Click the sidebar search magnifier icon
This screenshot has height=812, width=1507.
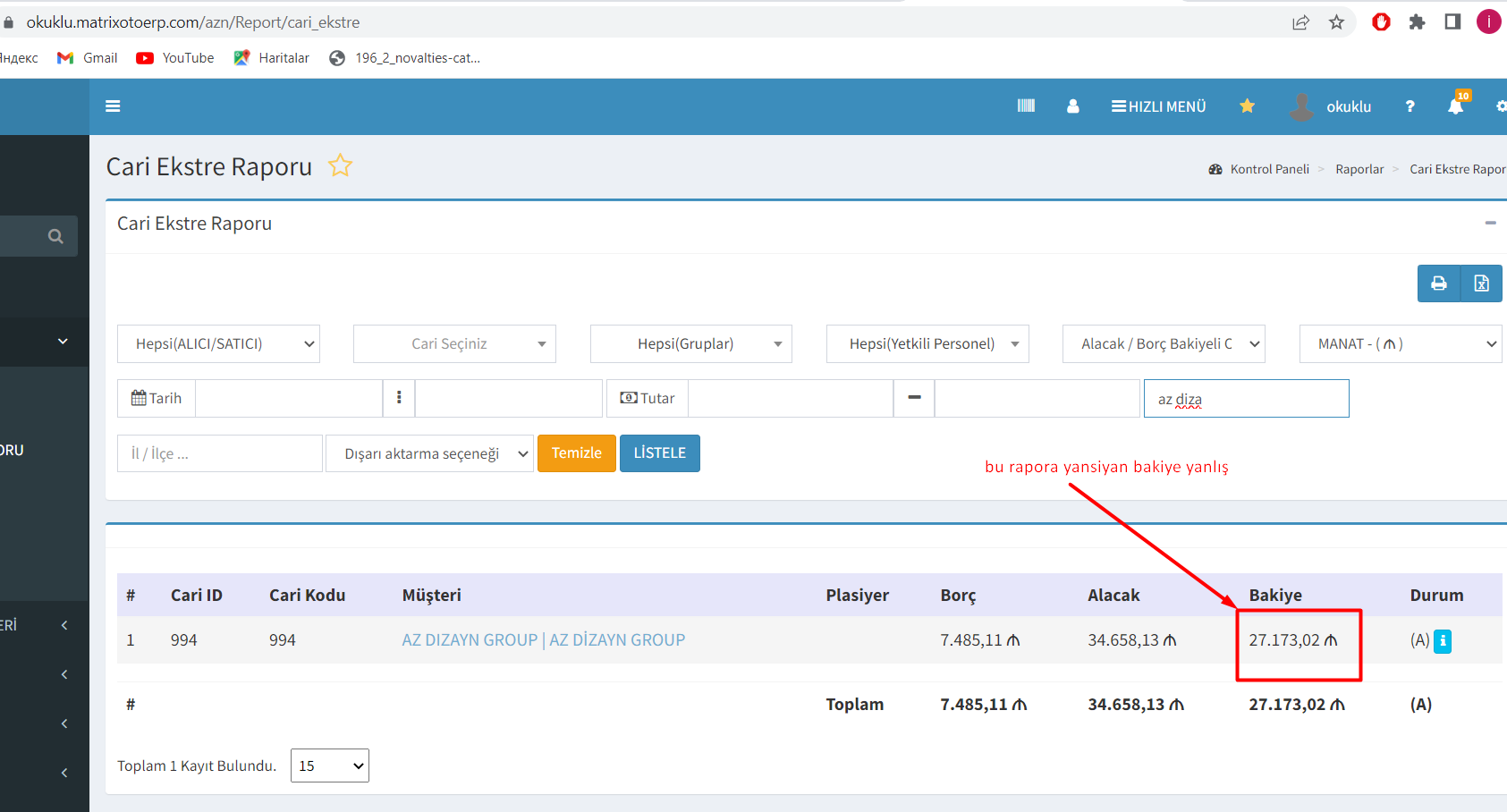[x=55, y=236]
